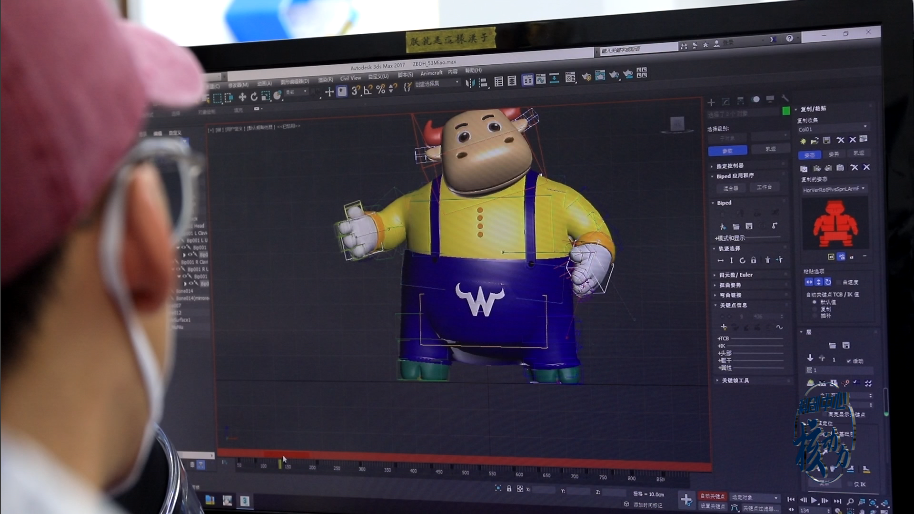Select the Scale transform tool
Image resolution: width=914 pixels, height=514 pixels.
[265, 96]
